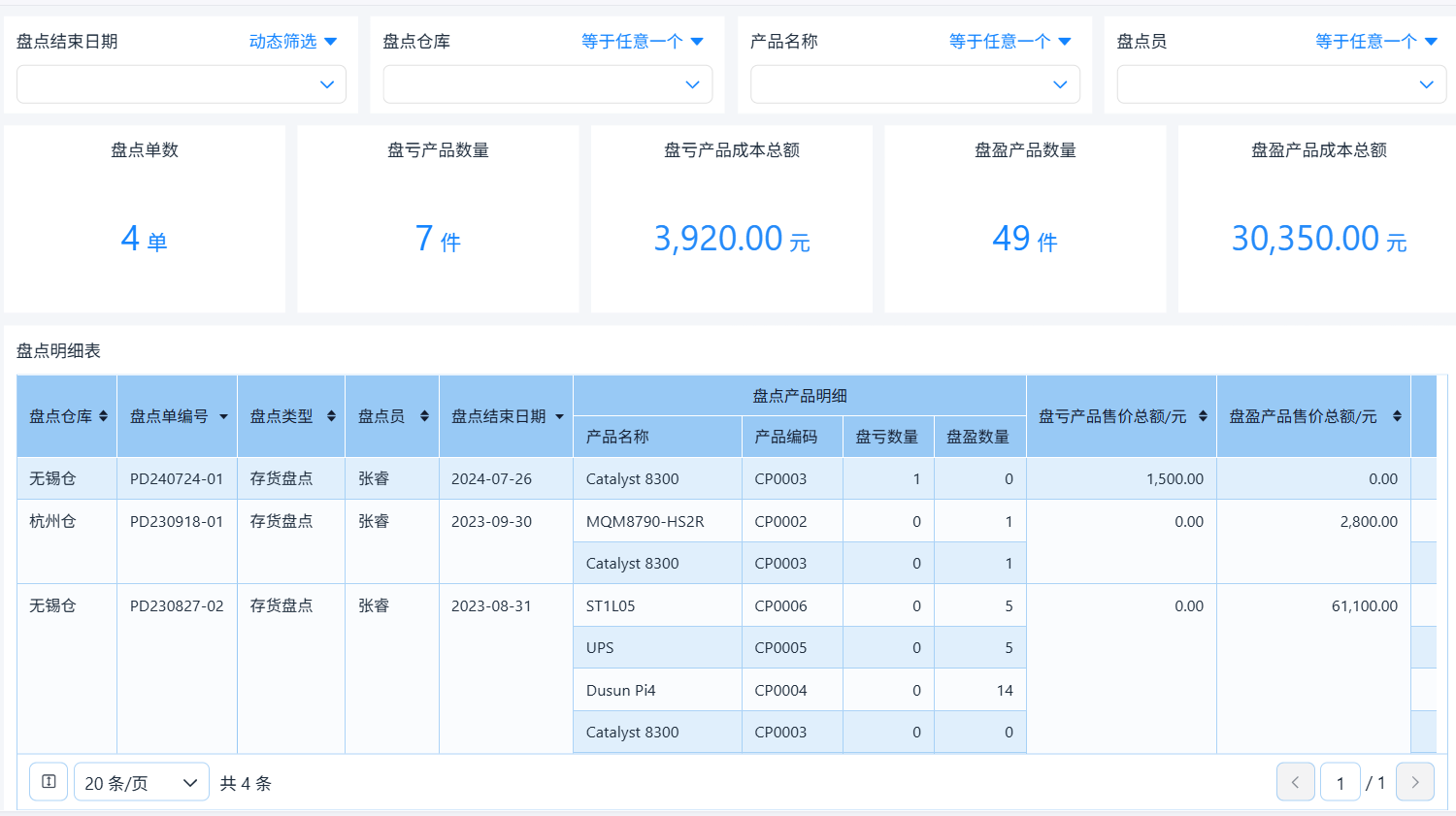This screenshot has width=1456, height=816.
Task: Click product ST1L05
Action: pos(611,605)
